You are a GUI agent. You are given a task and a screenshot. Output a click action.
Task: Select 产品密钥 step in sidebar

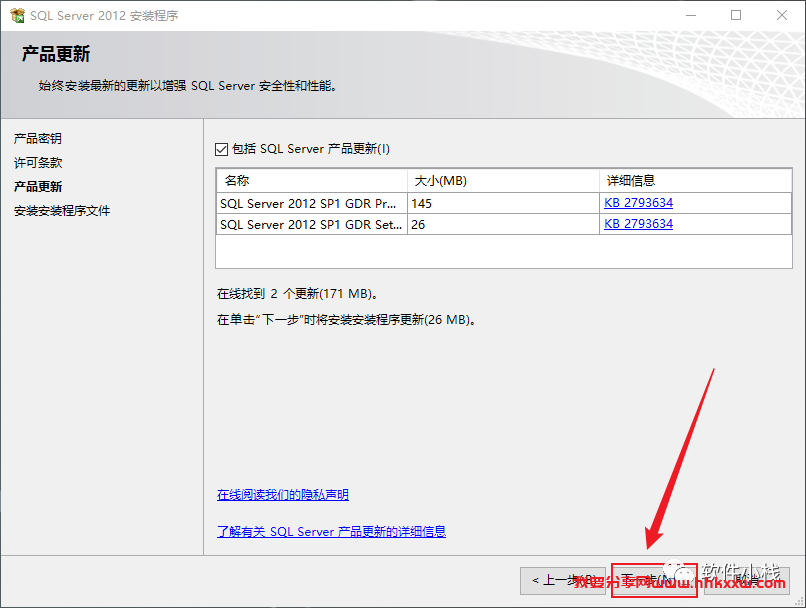38,138
